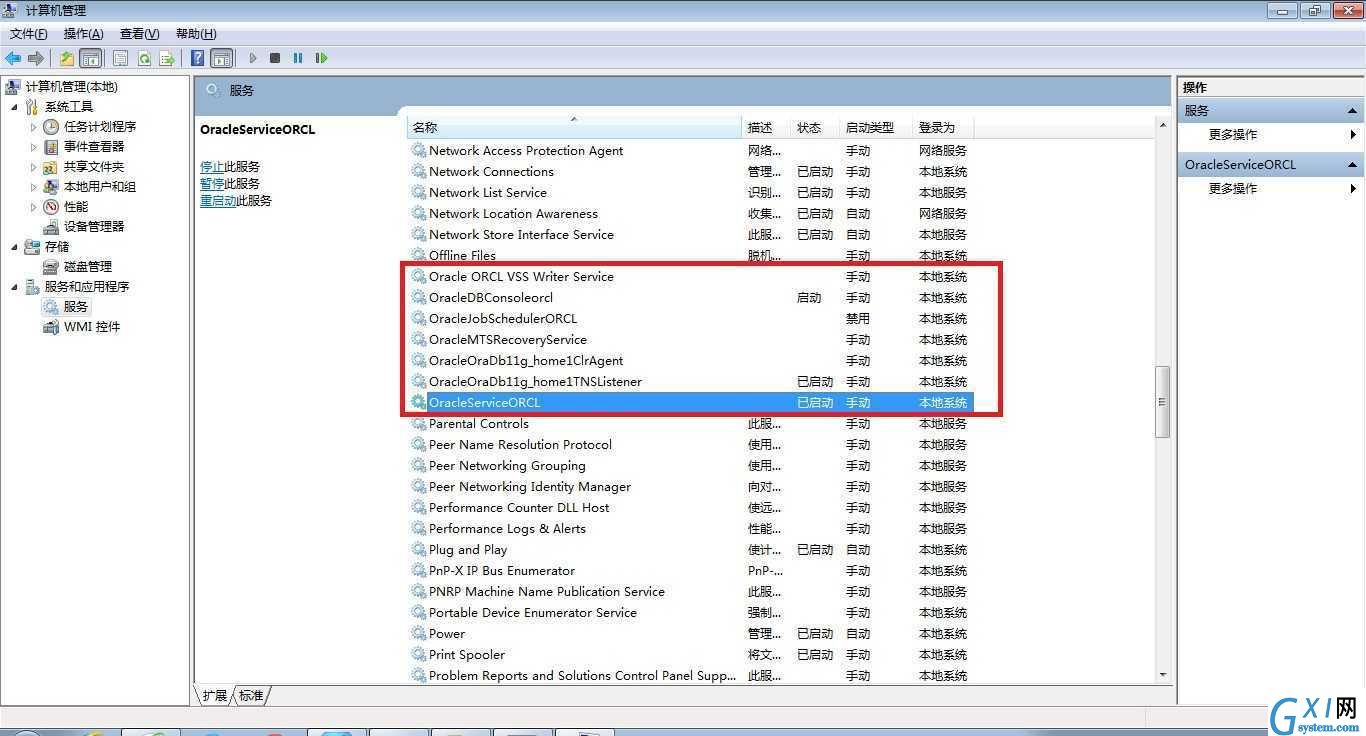Click the WMI 控件 icon in the tree
This screenshot has height=736, width=1366.
pos(51,326)
